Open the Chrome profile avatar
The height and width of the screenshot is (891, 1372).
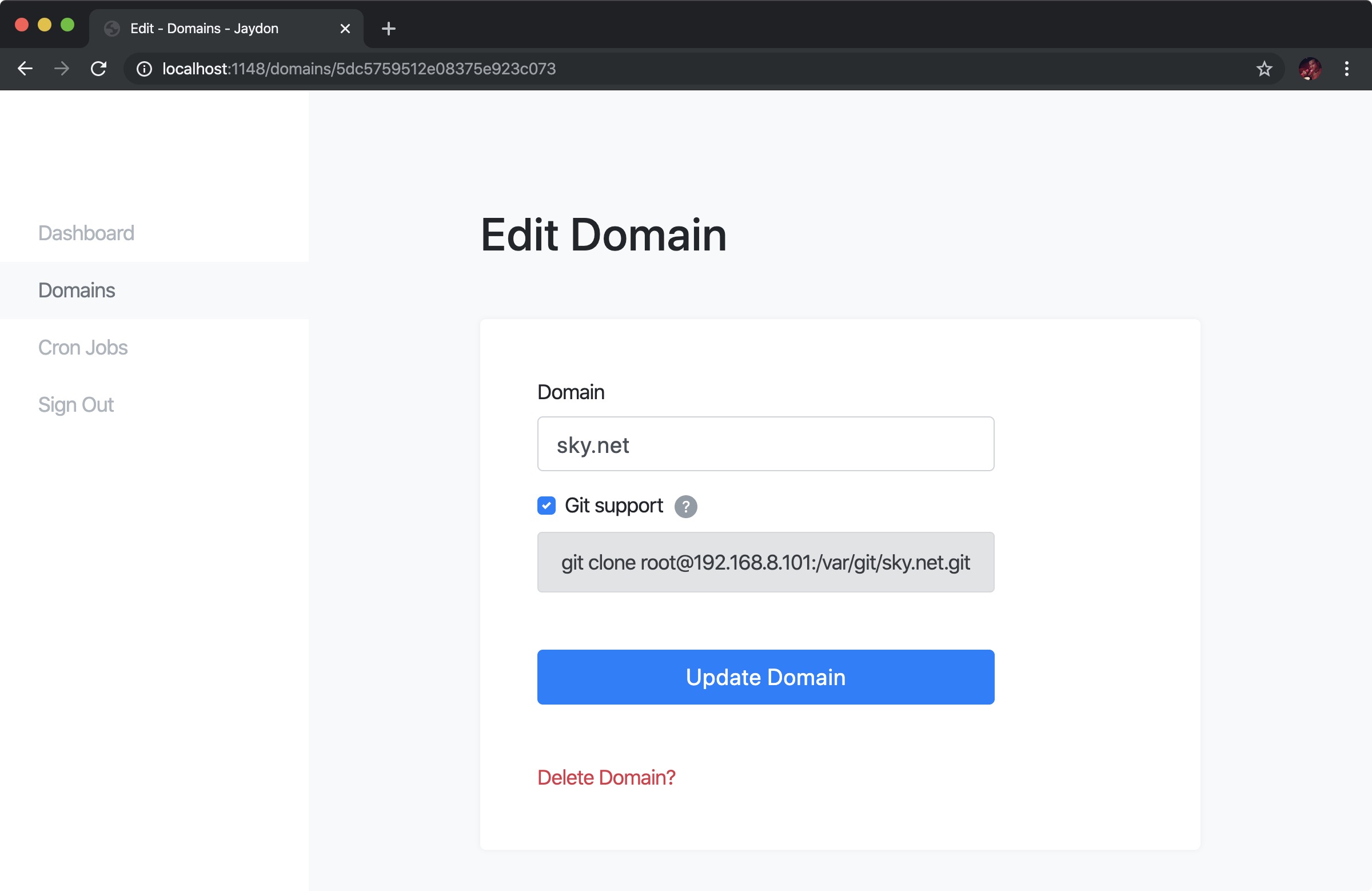(x=1310, y=69)
